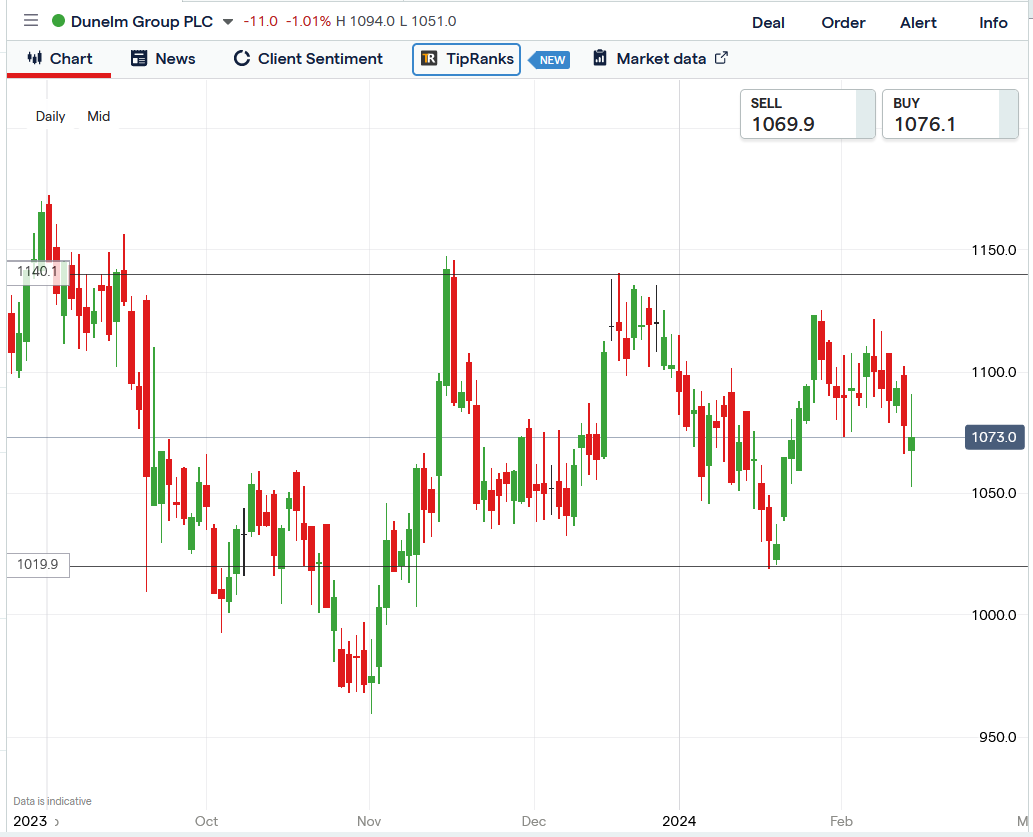
Task: Click the Dunelm Group PLC name
Action: click(142, 21)
